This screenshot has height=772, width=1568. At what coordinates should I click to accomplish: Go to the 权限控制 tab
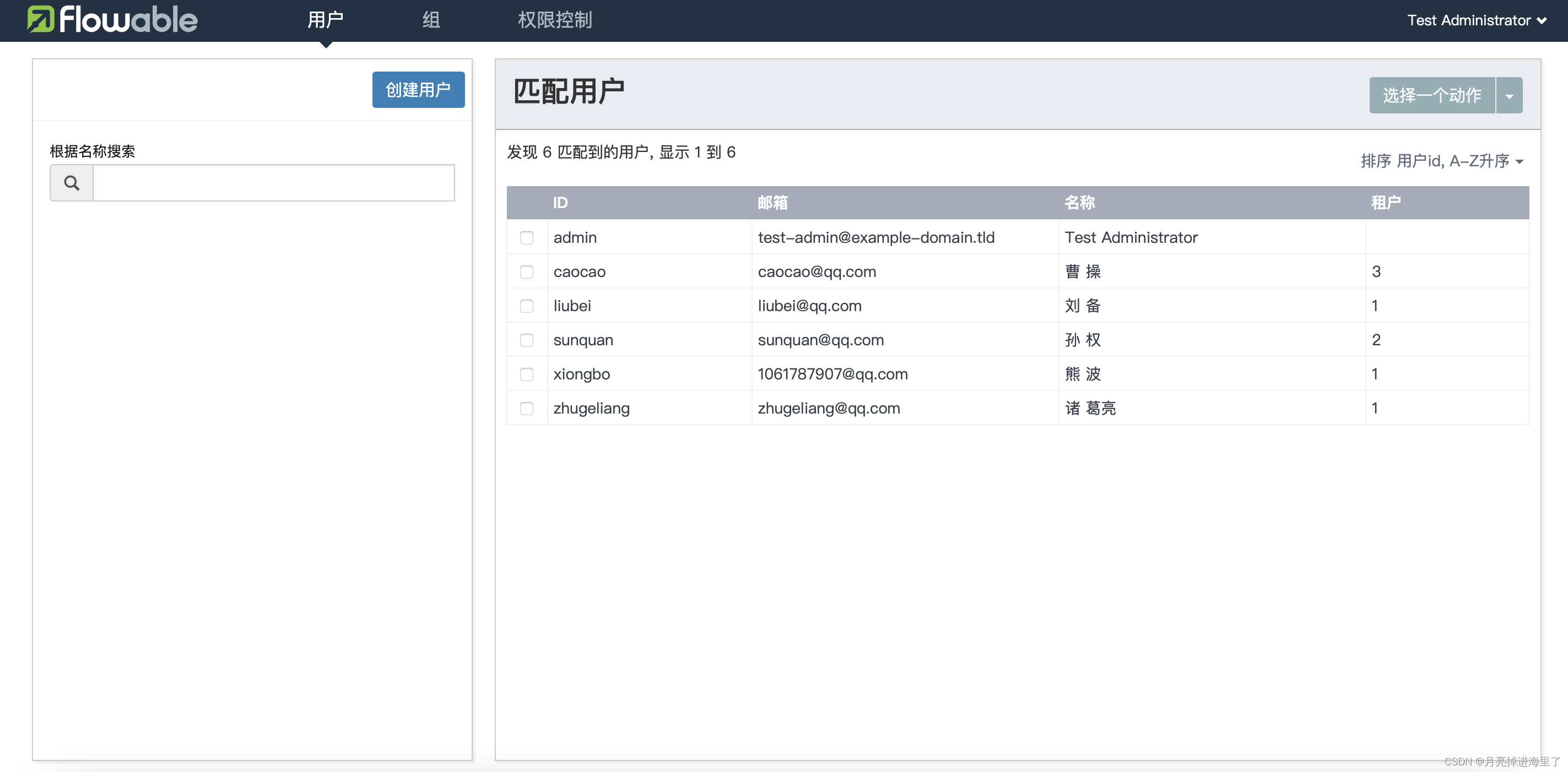point(554,20)
